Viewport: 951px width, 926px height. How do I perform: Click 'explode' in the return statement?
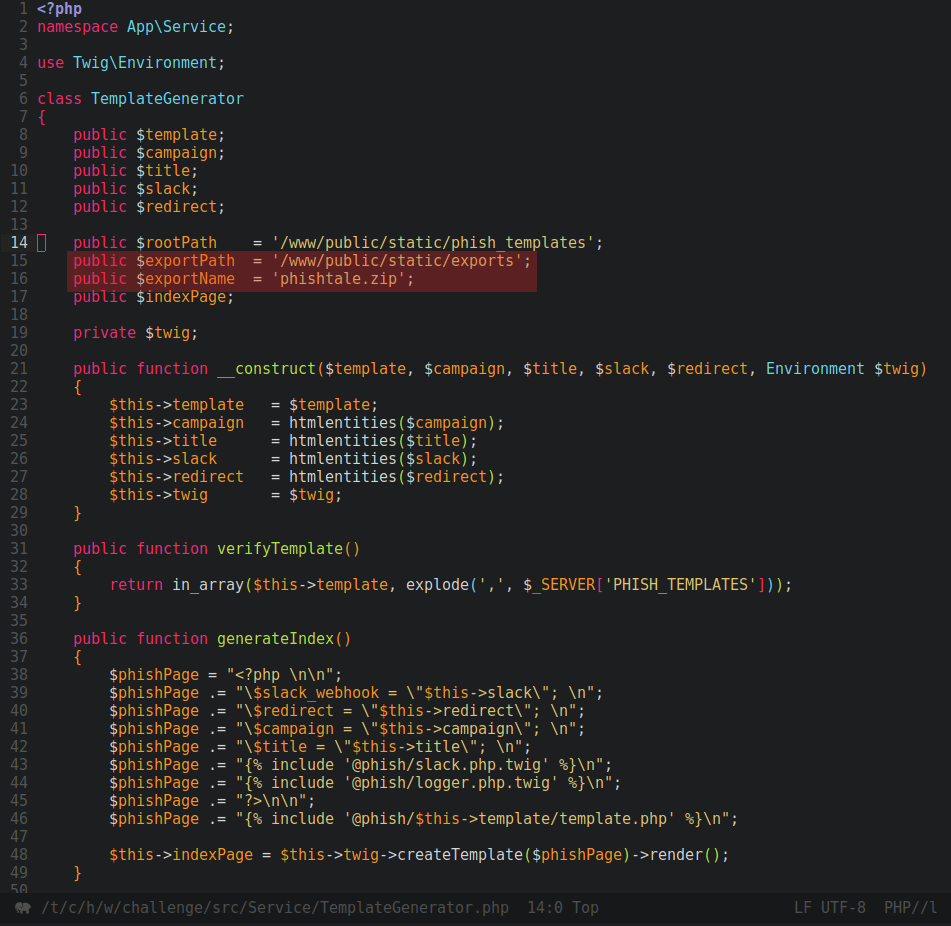[437, 585]
